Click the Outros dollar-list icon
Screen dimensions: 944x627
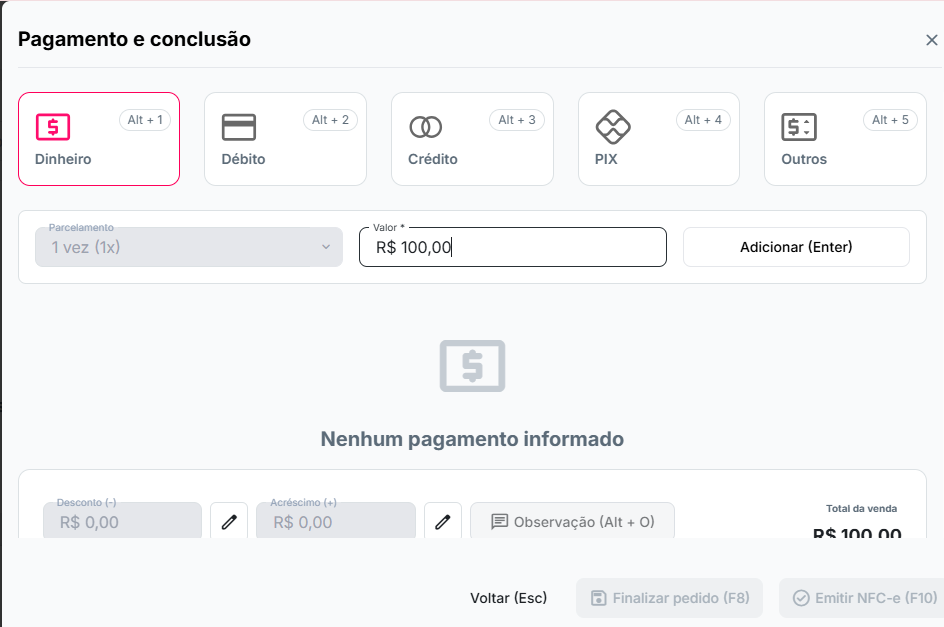(x=799, y=127)
